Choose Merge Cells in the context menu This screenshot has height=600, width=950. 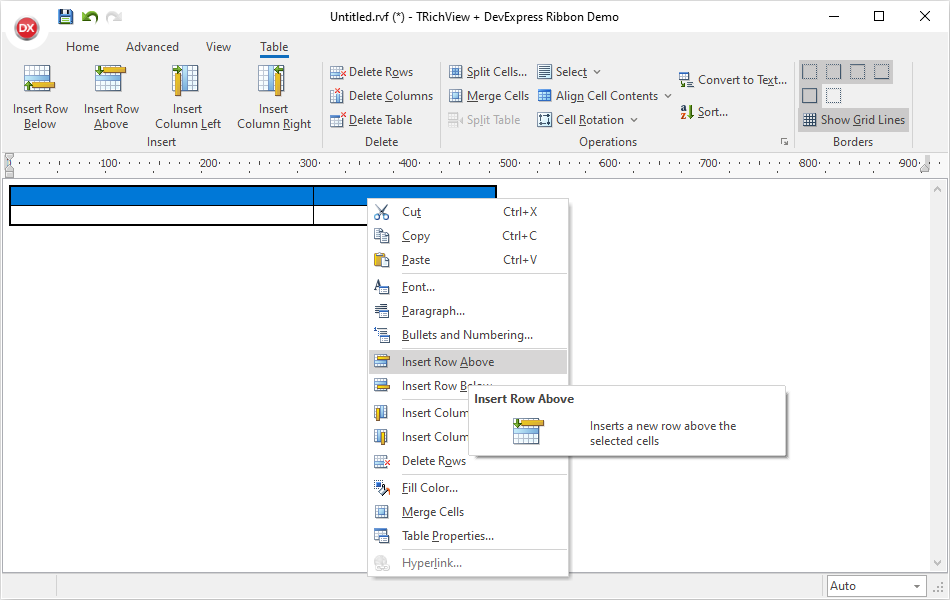click(468, 512)
